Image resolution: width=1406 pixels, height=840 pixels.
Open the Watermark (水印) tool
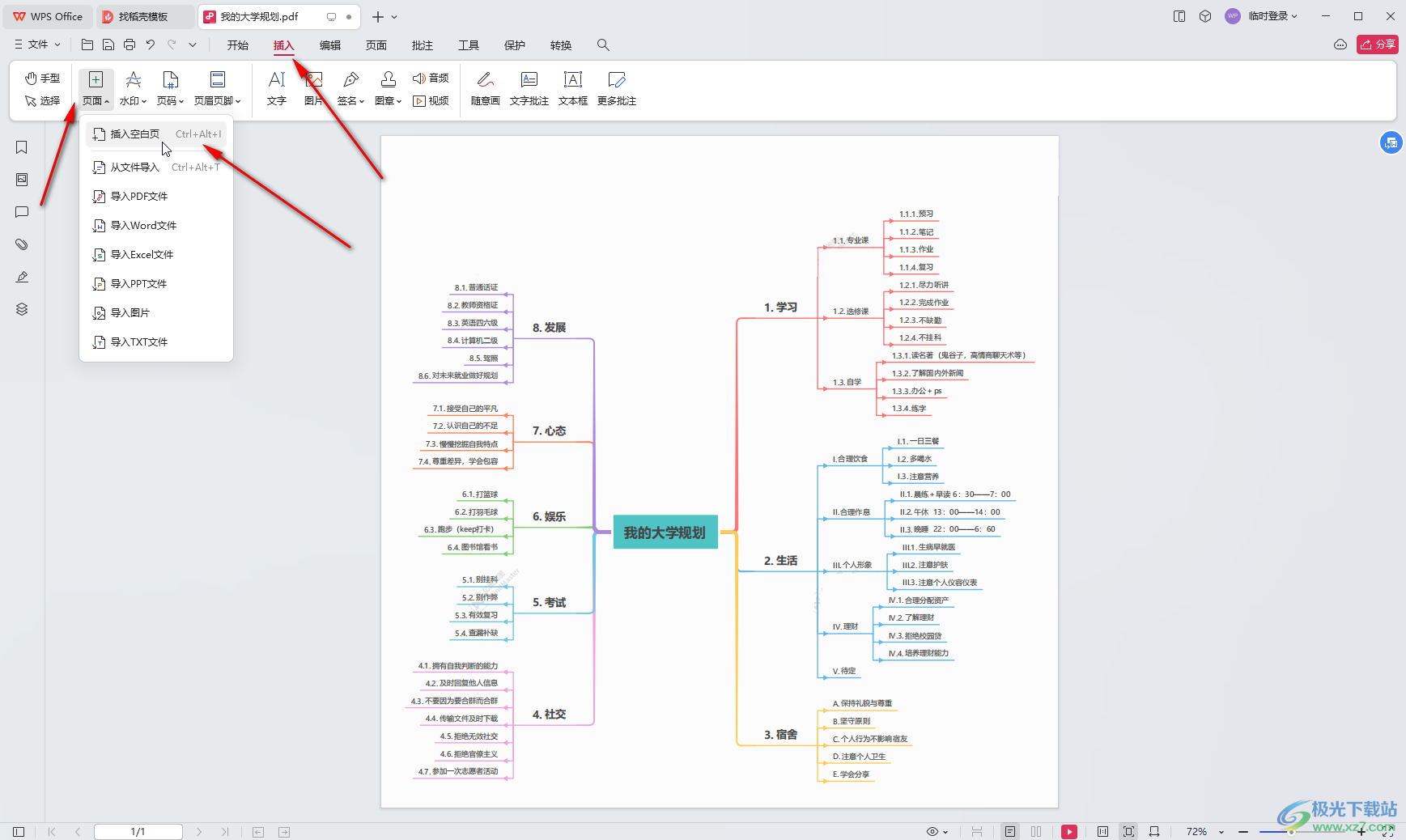(x=133, y=88)
